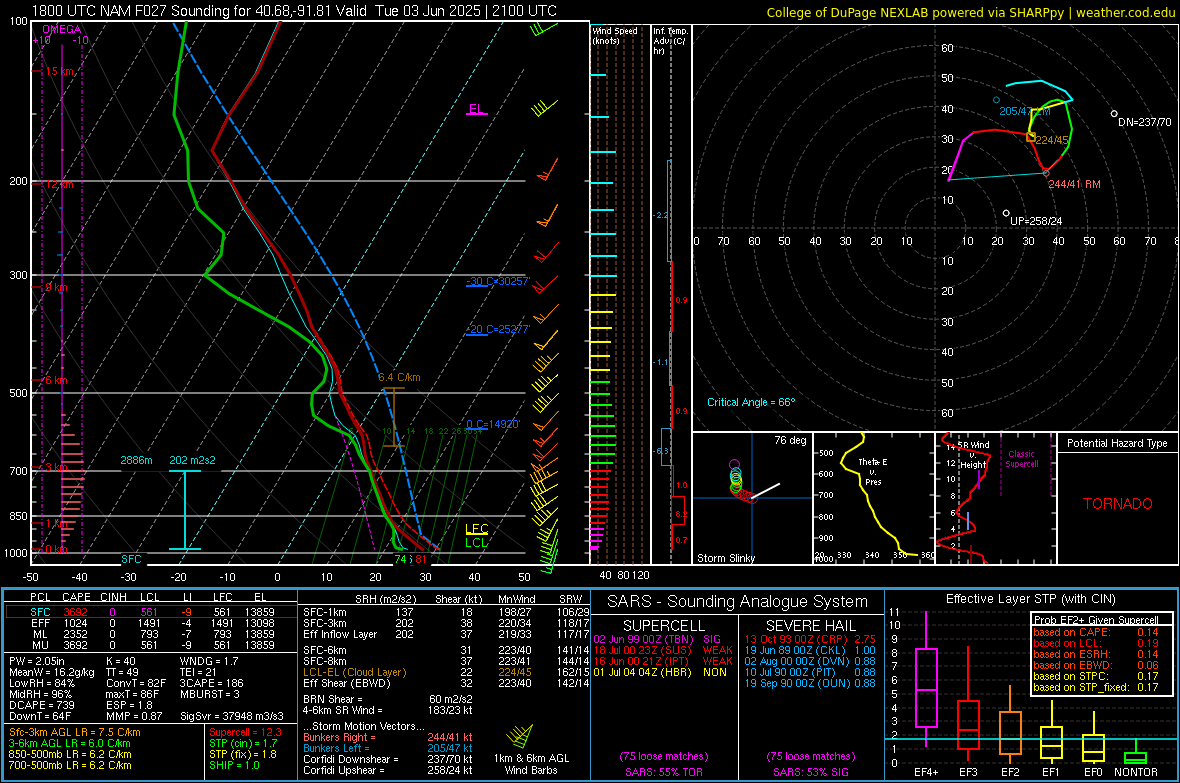
Task: Click the Critical Angle = 66° text
Action: pos(750,402)
